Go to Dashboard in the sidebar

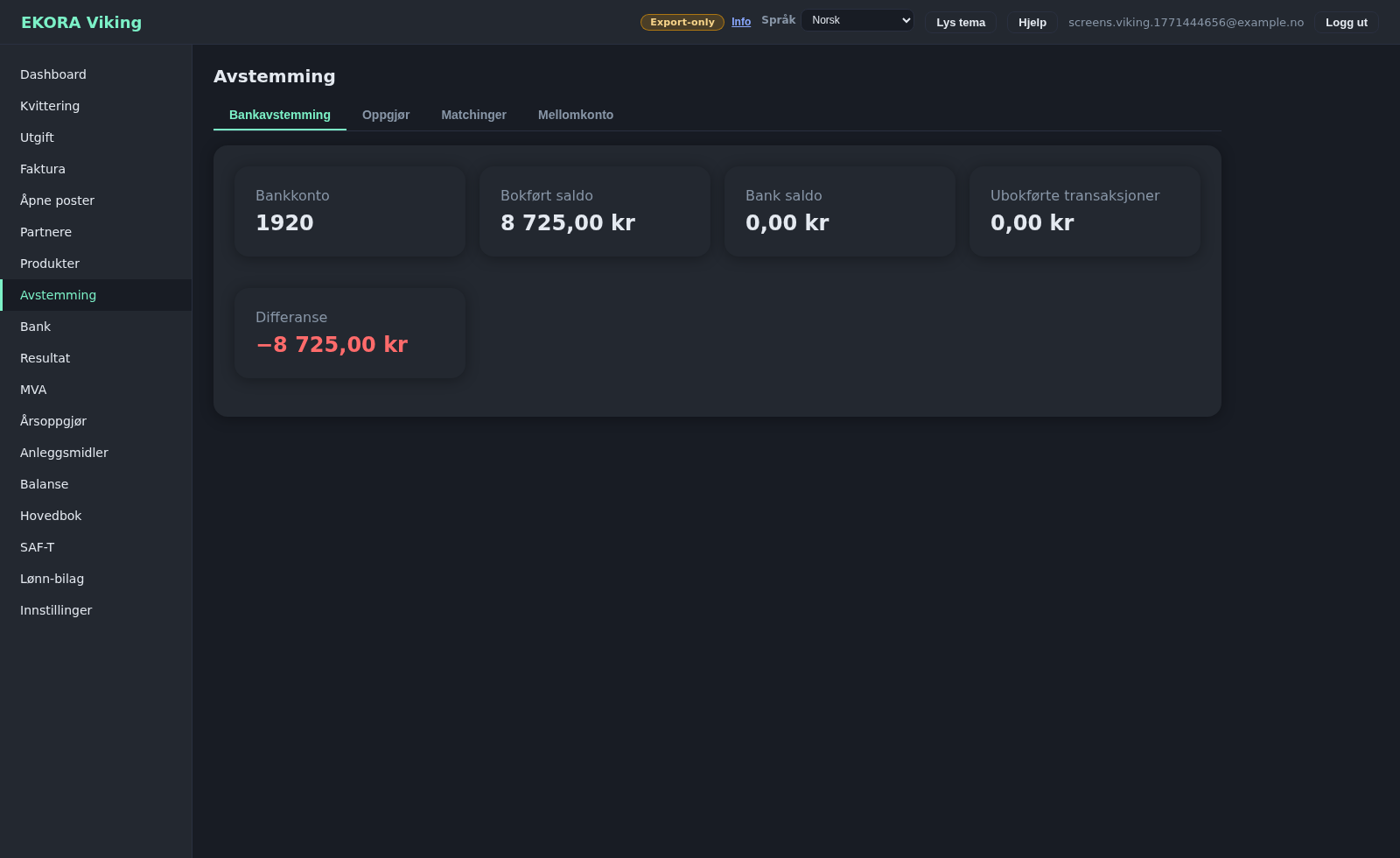[53, 74]
